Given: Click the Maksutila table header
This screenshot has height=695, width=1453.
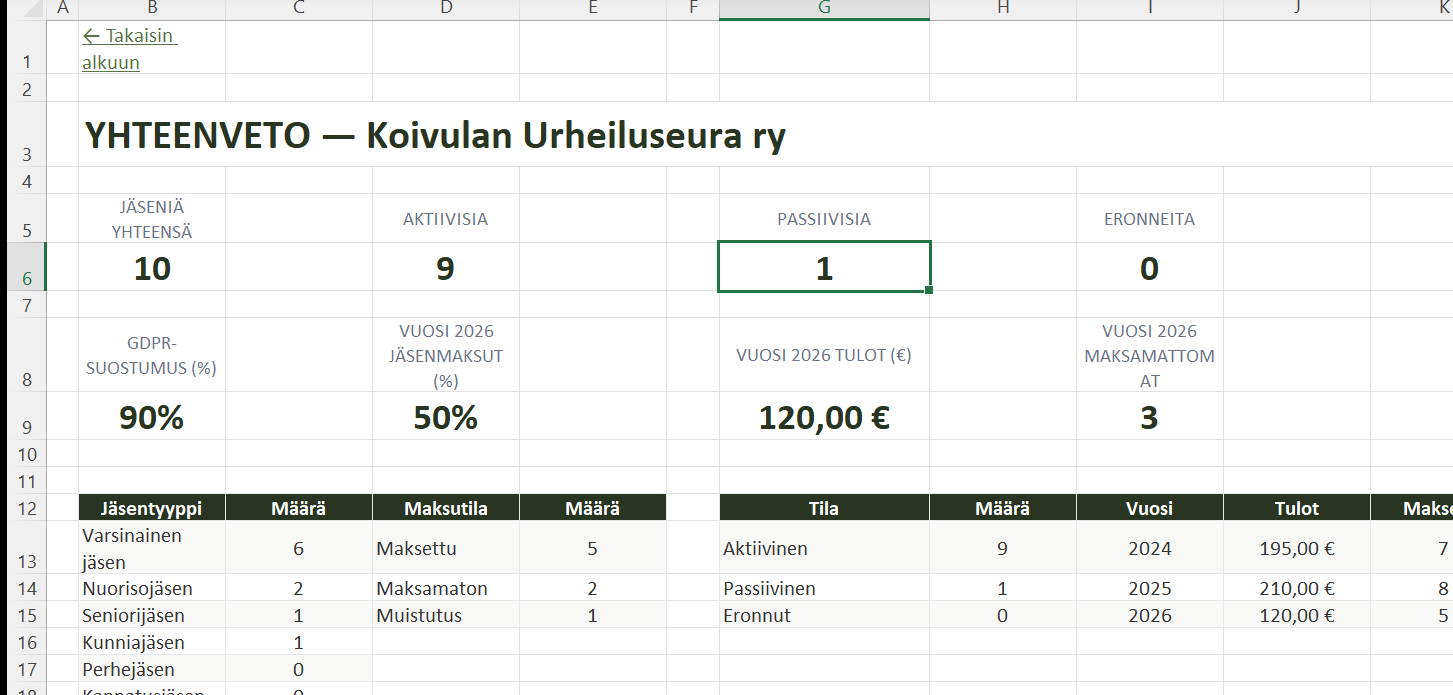Looking at the screenshot, I should pyautogui.click(x=446, y=508).
